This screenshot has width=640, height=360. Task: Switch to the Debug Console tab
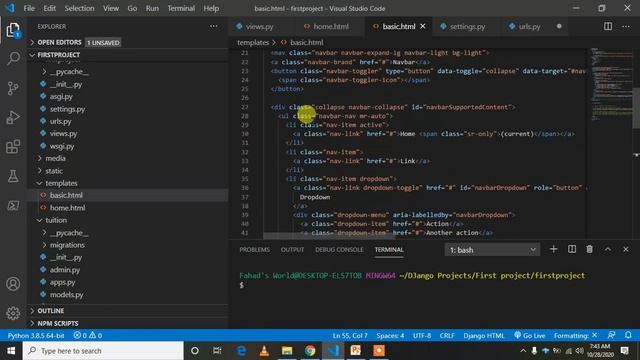click(x=339, y=249)
